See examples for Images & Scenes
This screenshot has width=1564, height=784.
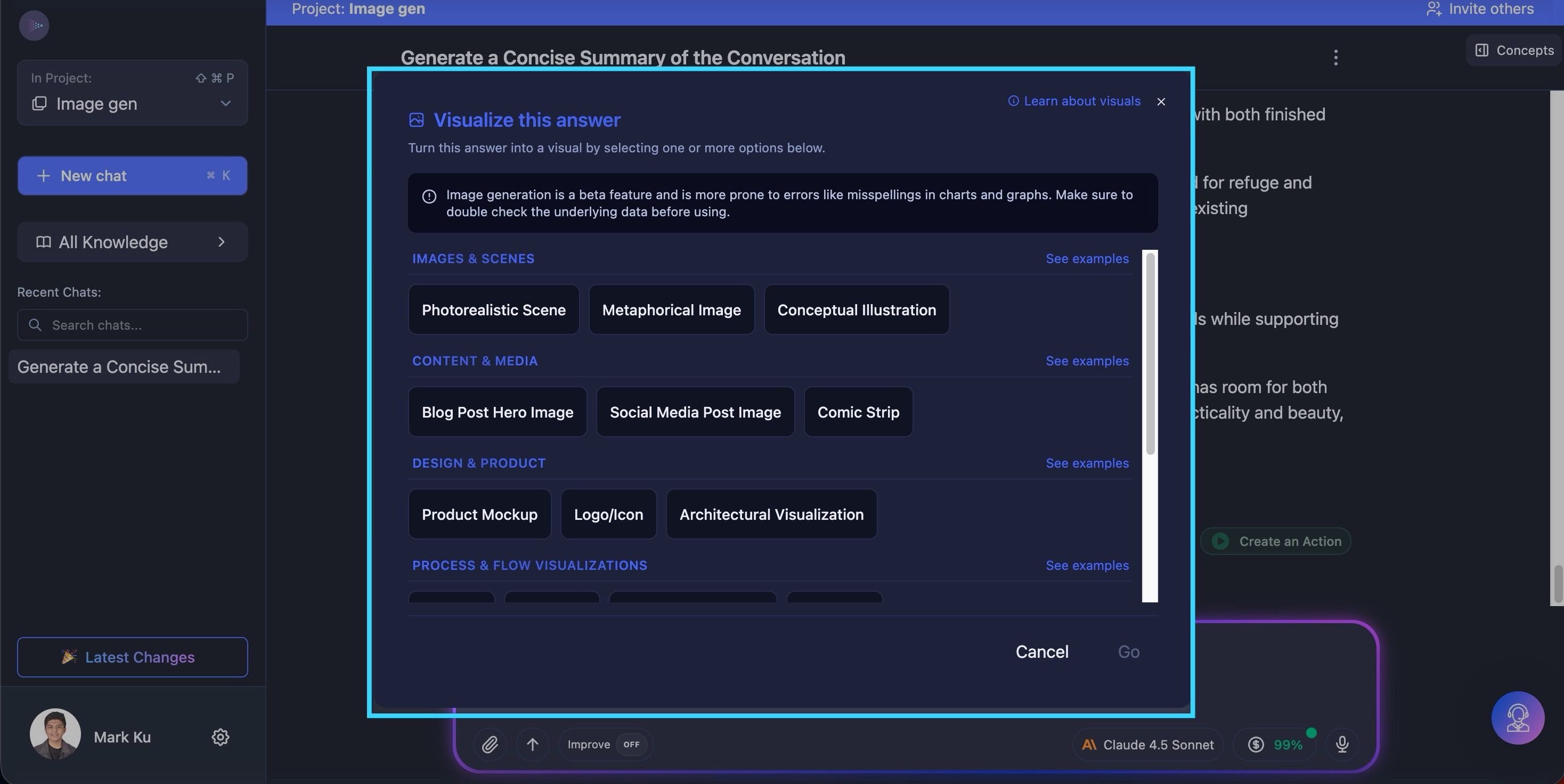1087,258
